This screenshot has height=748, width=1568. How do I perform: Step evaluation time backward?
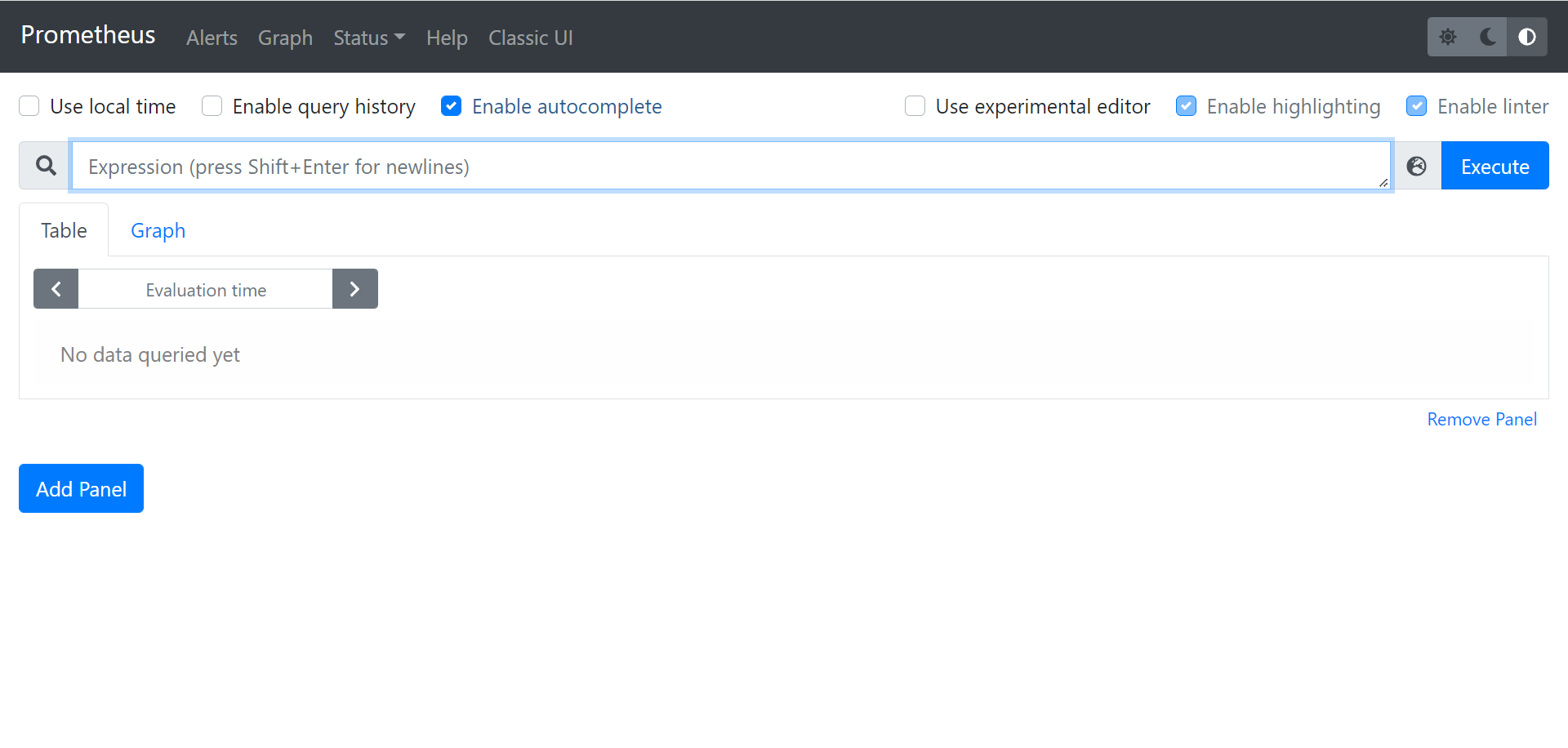coord(56,289)
